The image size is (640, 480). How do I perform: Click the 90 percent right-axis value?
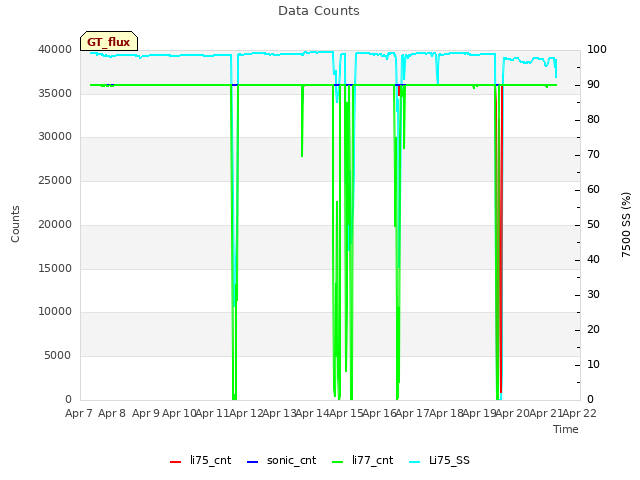[x=593, y=84]
